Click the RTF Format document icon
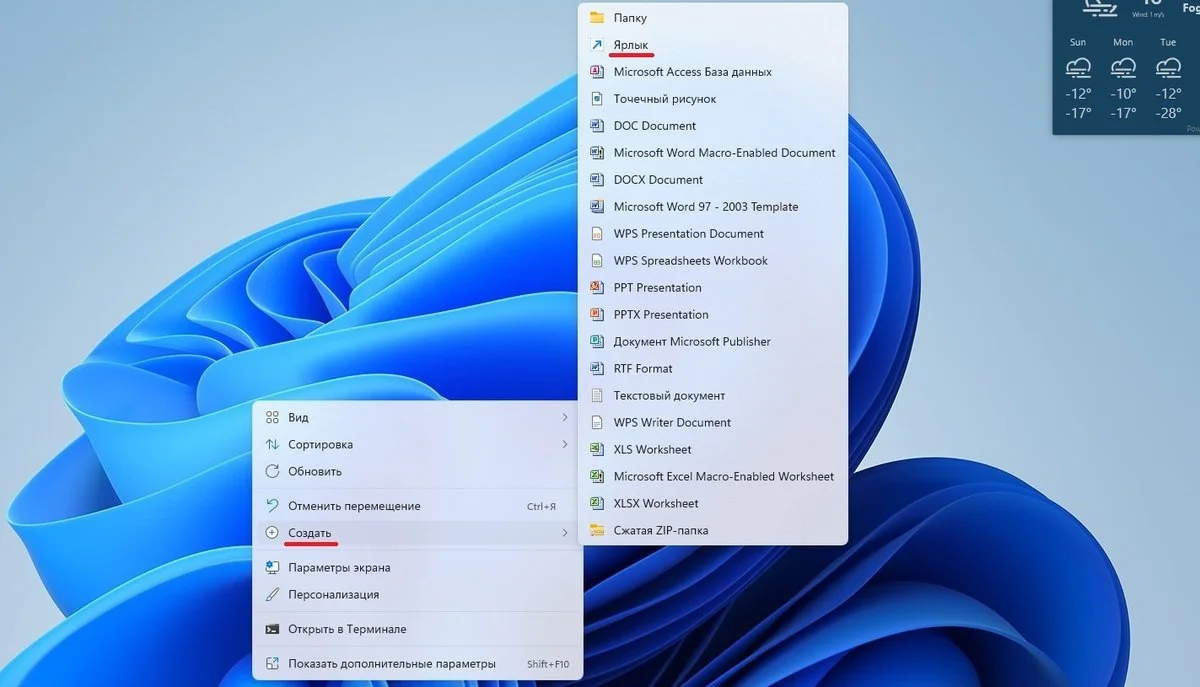The image size is (1200, 687). (597, 369)
